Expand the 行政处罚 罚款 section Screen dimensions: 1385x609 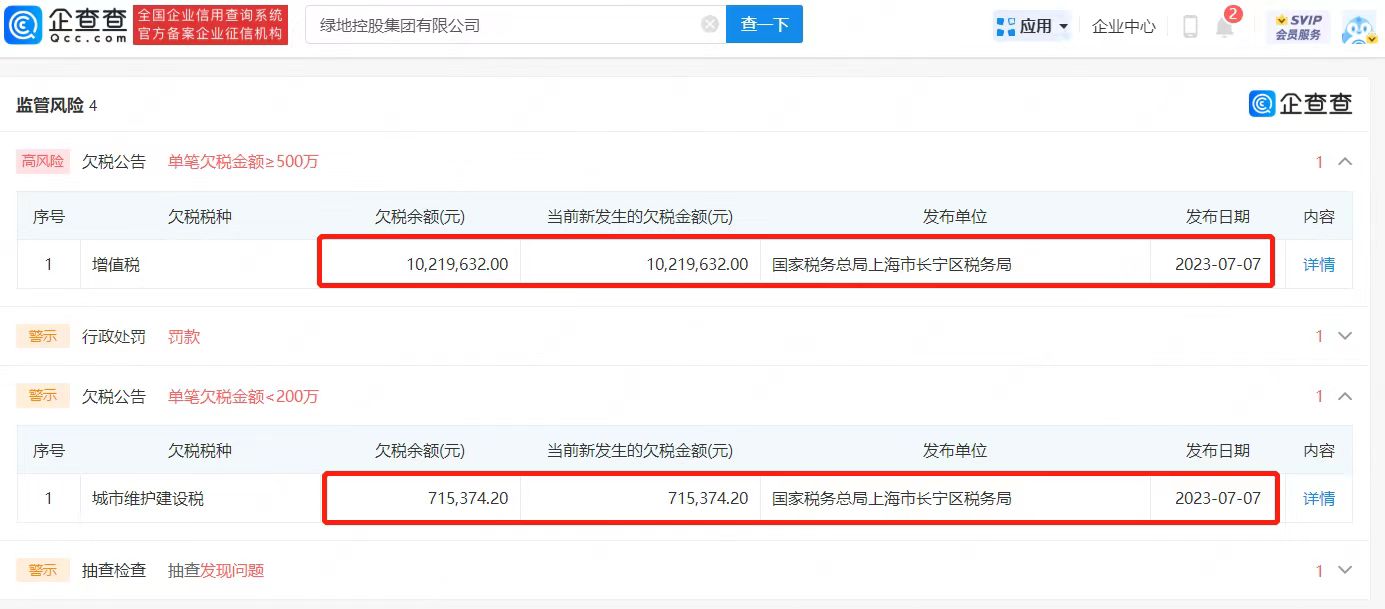pyautogui.click(x=1345, y=336)
